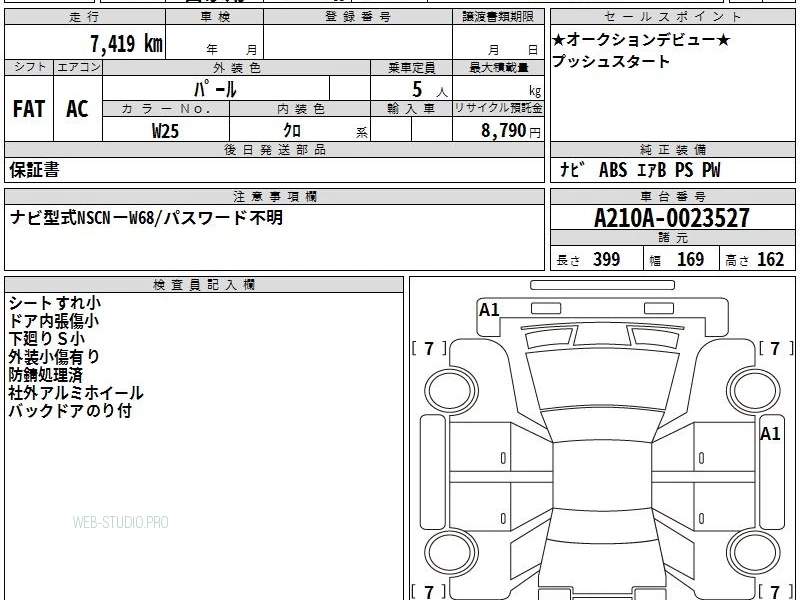Click the ★オークションデビュー★ sales point line
800x600 pixels.
tap(641, 40)
